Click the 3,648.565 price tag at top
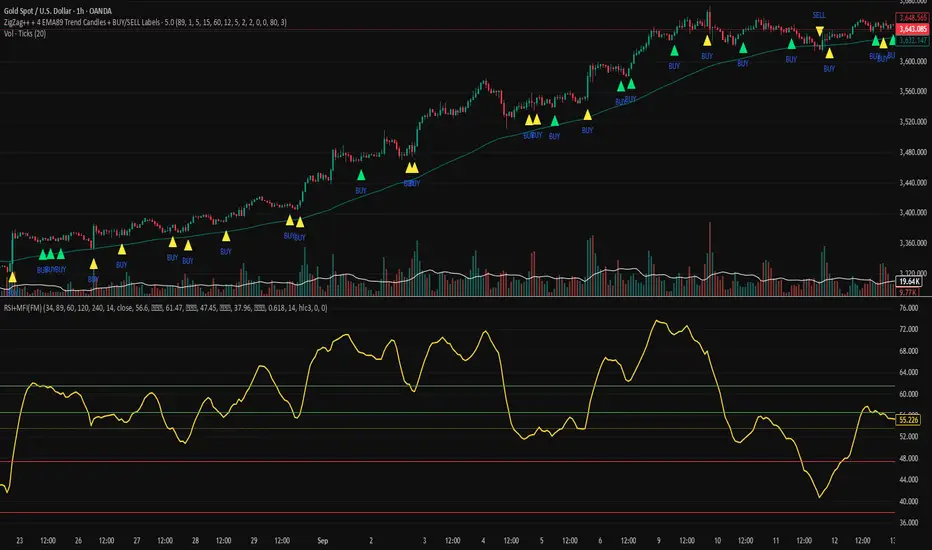This screenshot has width=932, height=550. point(912,18)
